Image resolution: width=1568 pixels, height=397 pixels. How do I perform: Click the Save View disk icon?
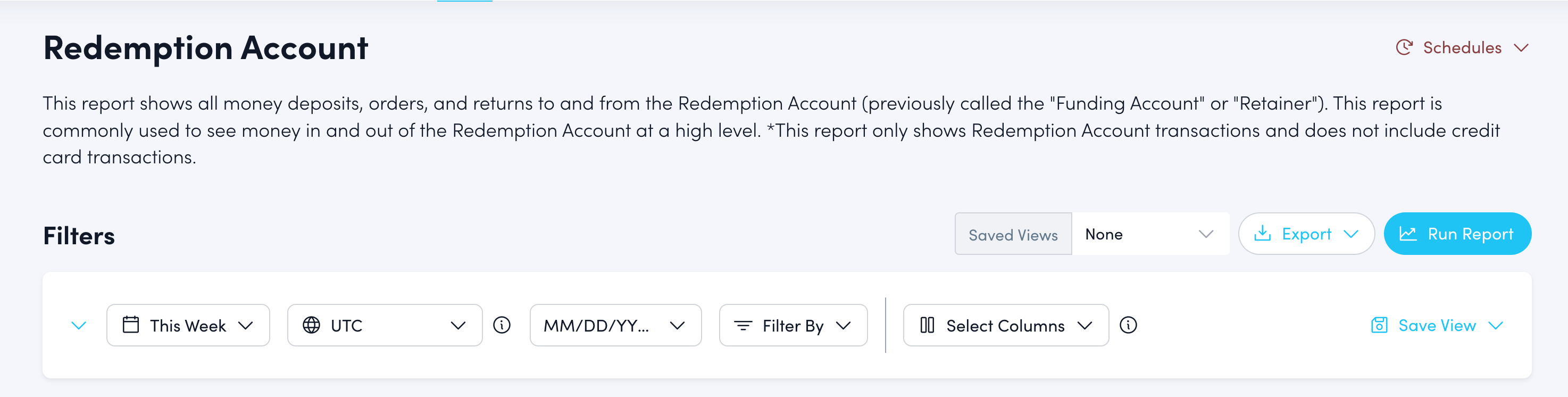click(1379, 325)
